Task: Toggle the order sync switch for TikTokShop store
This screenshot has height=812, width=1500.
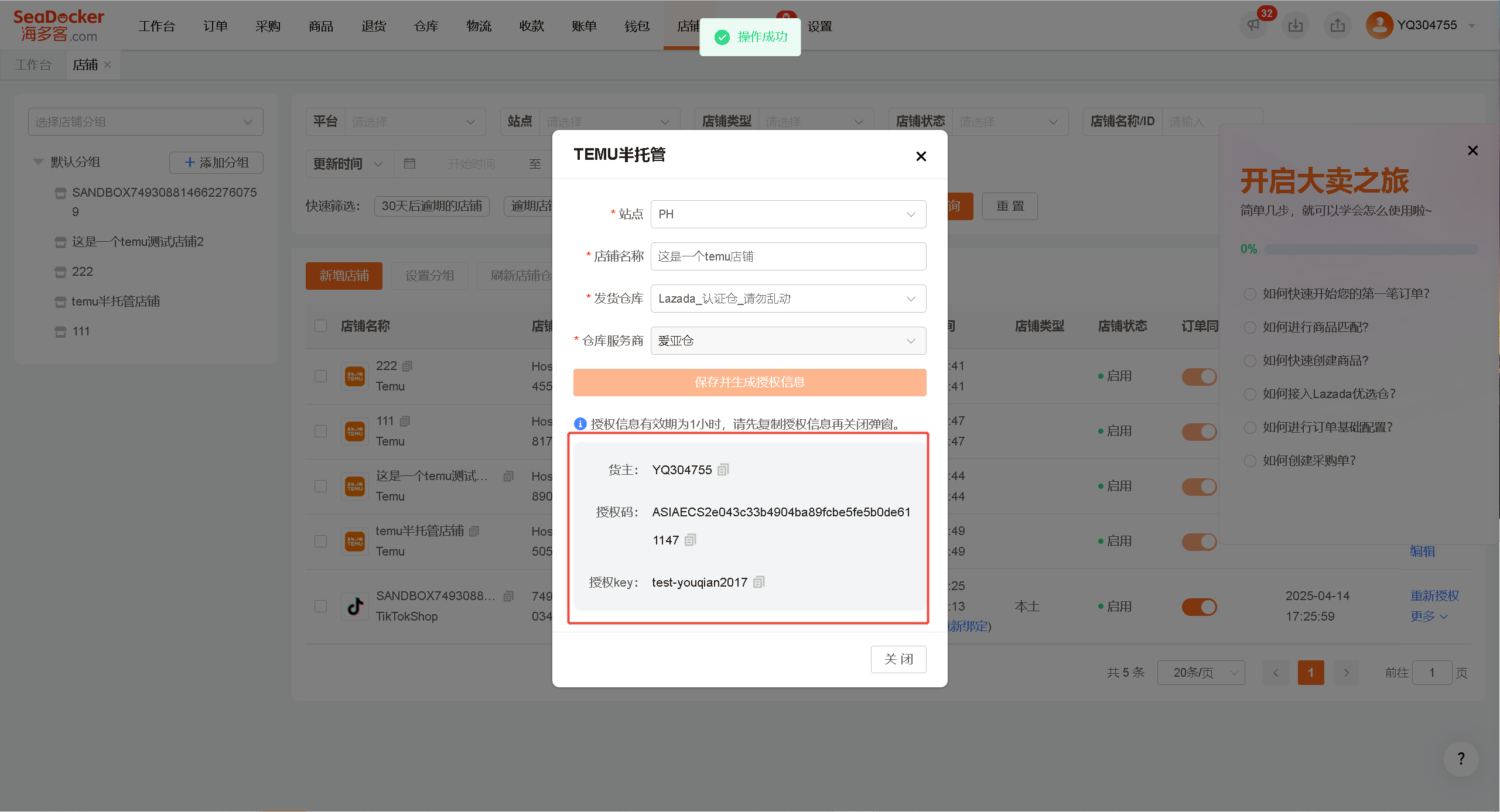Action: 1199,607
